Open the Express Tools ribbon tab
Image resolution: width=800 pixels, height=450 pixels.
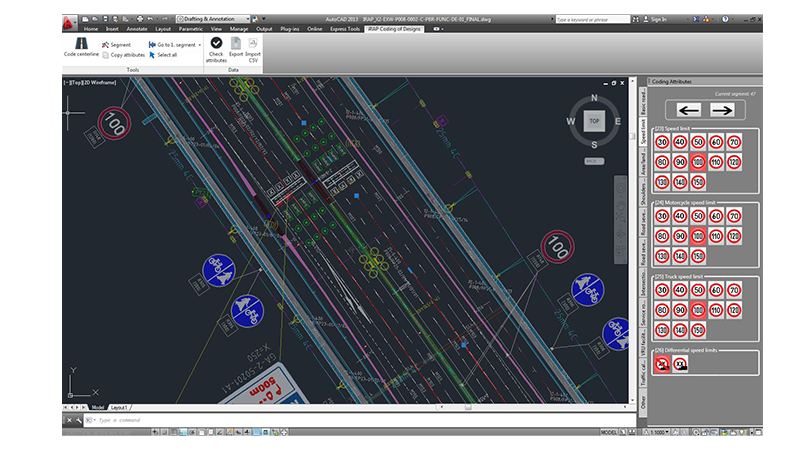[345, 29]
